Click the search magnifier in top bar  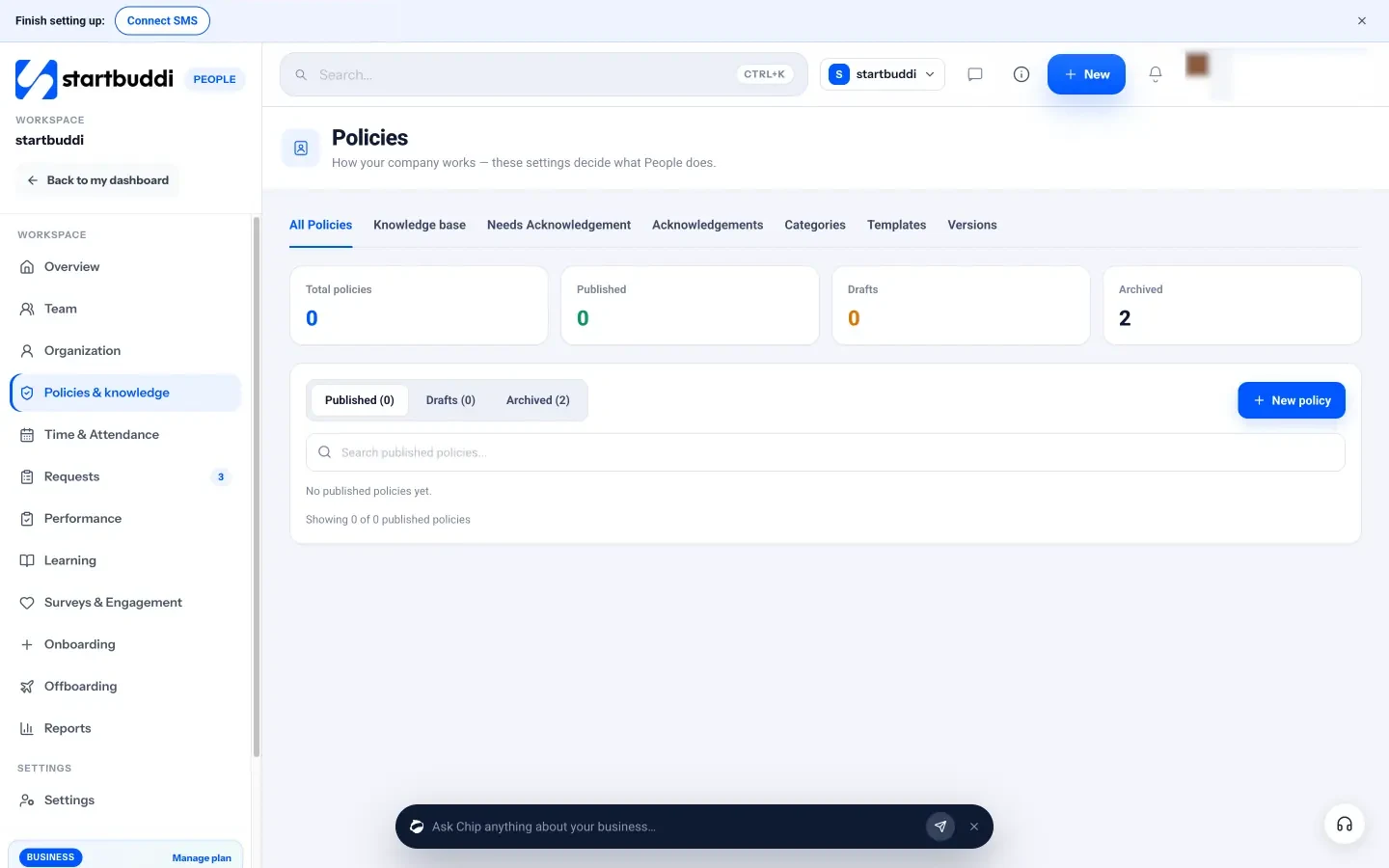301,74
